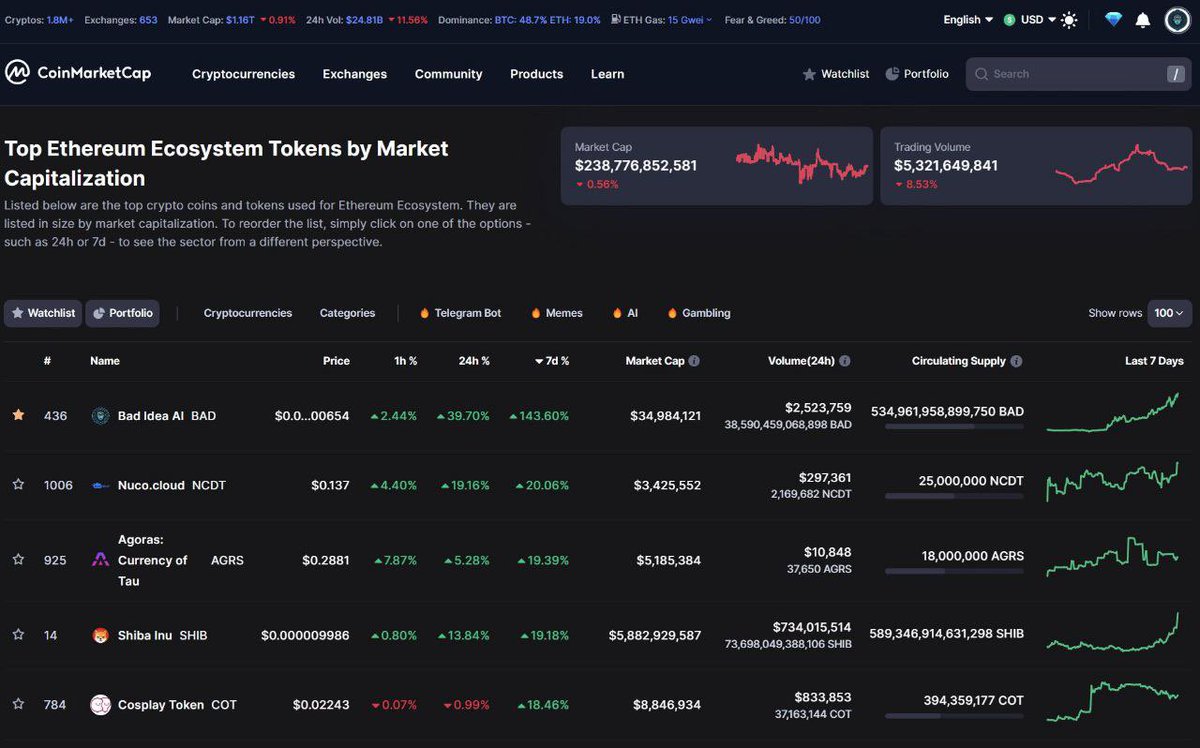Click the Memes fire icon
Screen dimensions: 1200x748
tap(536, 313)
